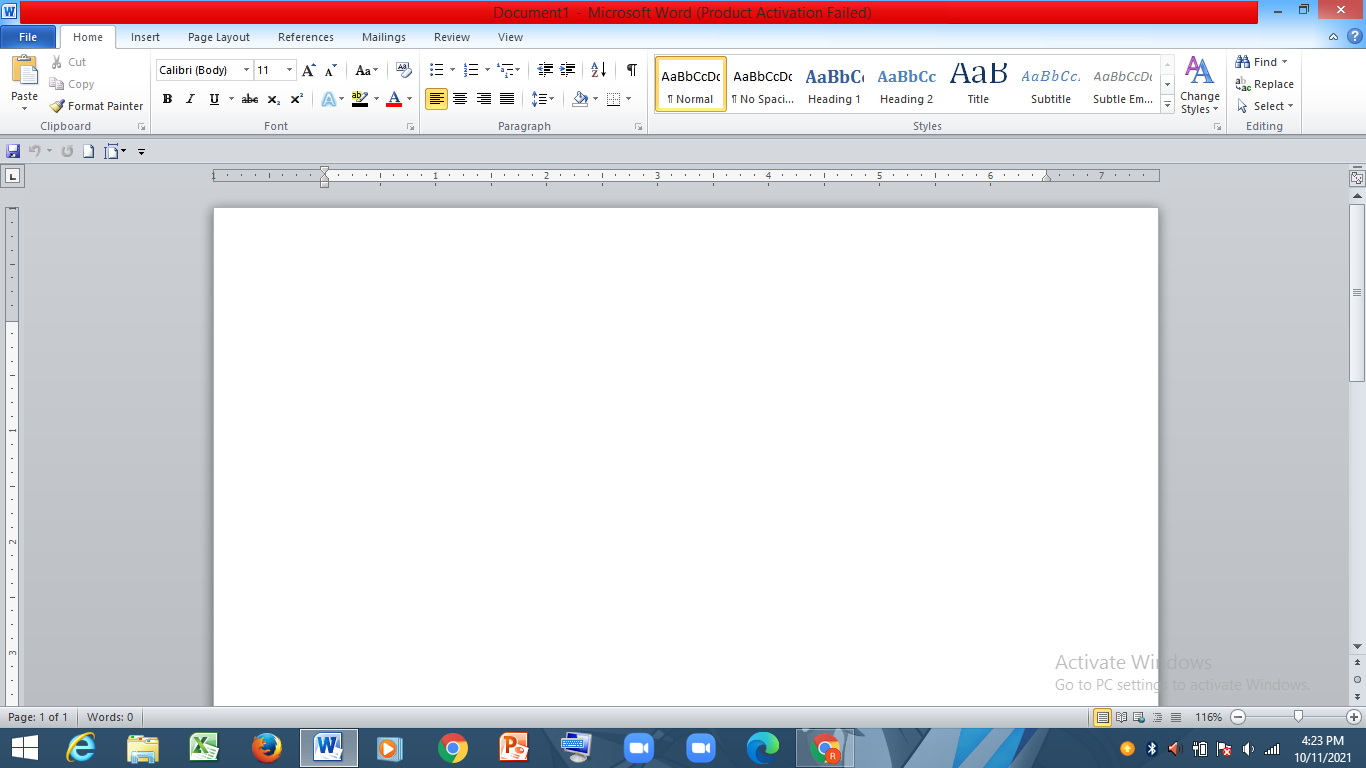Toggle Show/Hide paragraph marks

pos(631,70)
